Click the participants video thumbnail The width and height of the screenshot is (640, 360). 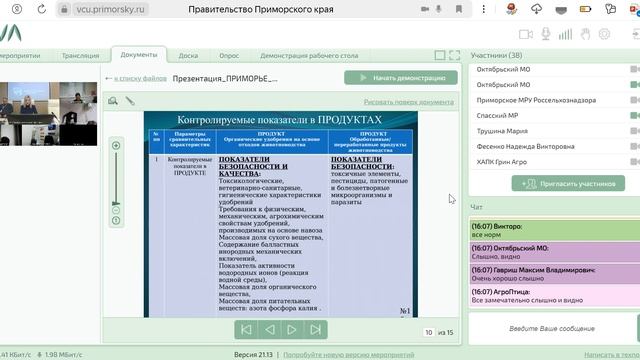[49, 114]
